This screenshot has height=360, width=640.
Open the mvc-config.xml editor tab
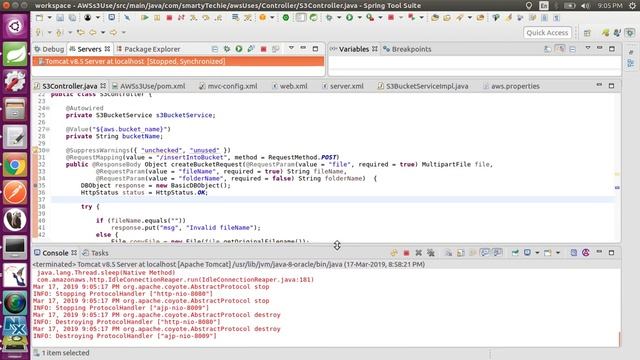click(x=228, y=86)
